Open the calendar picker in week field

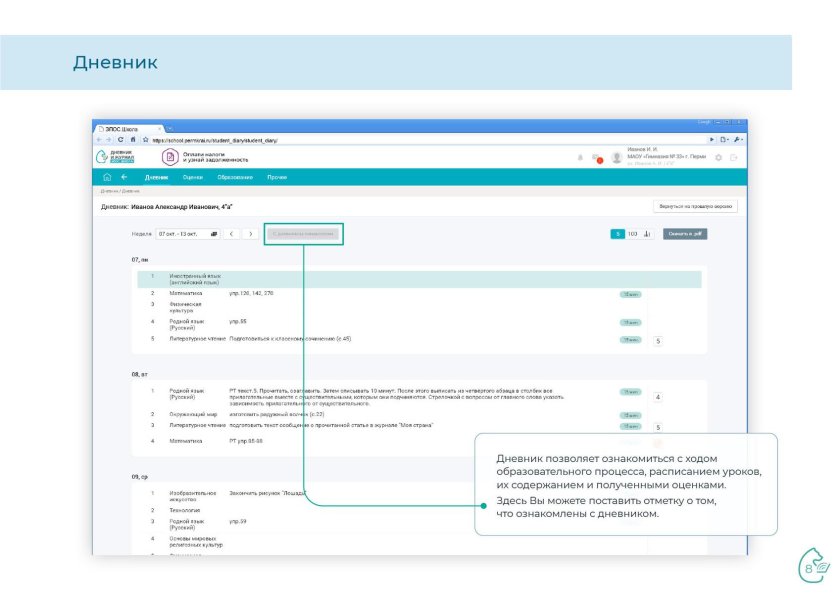[x=213, y=234]
